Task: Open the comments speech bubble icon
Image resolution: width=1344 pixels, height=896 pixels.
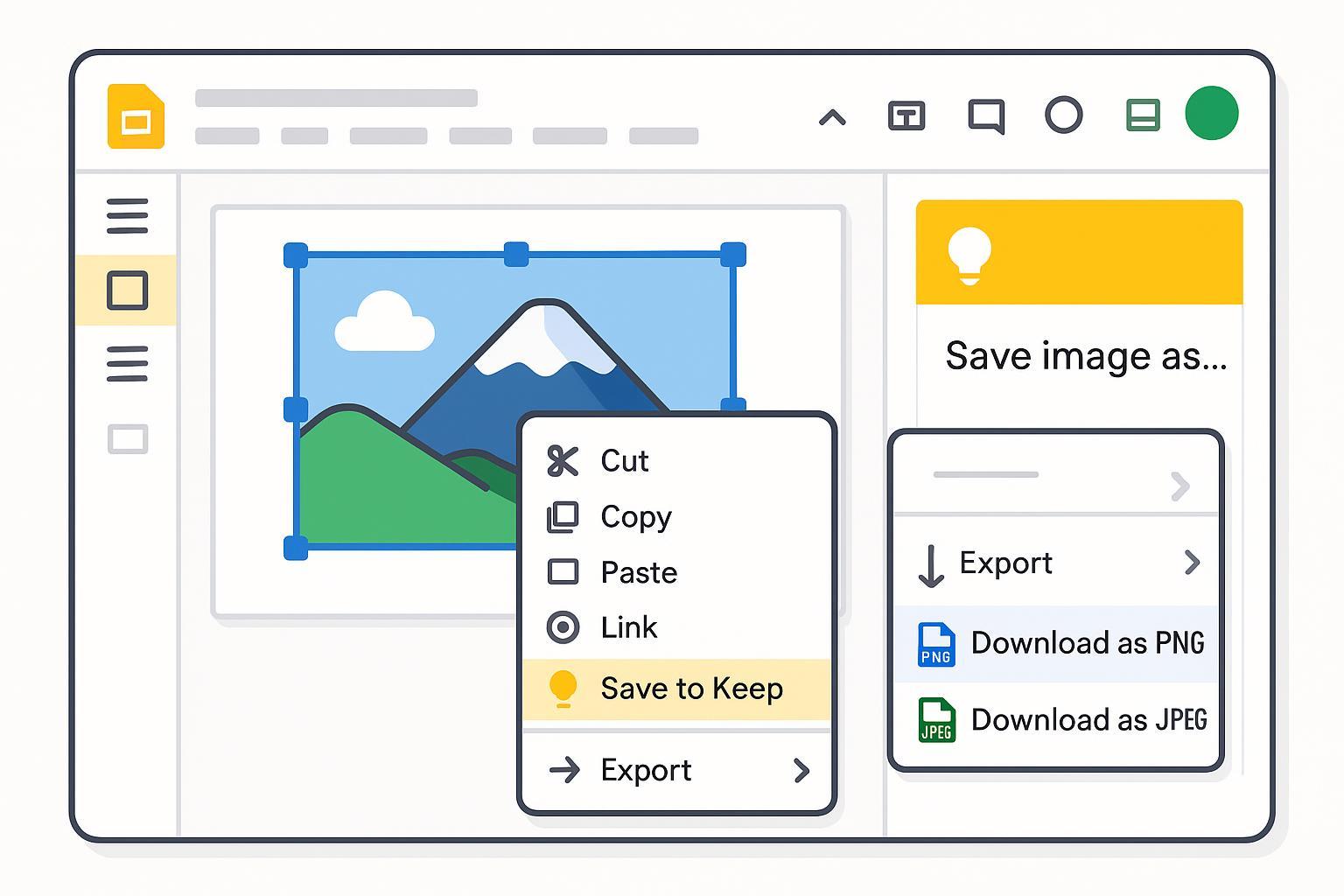Action: tap(985, 116)
